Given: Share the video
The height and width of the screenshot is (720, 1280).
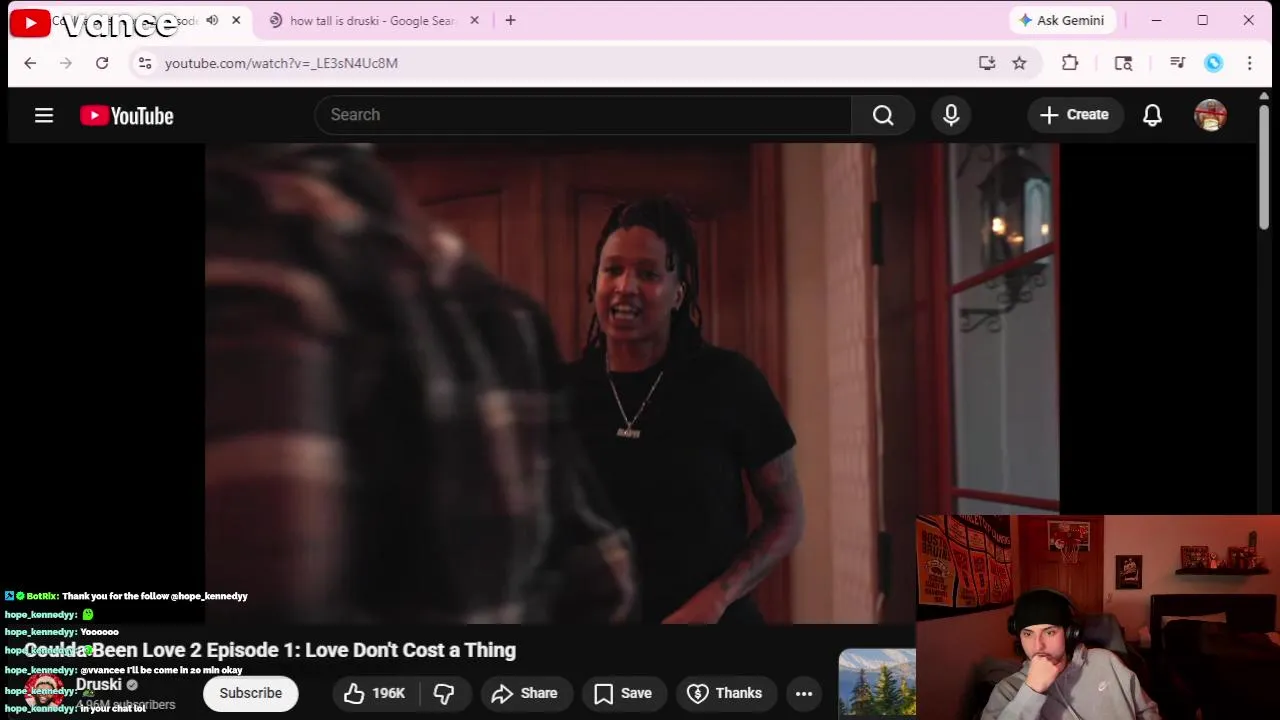Looking at the screenshot, I should pos(524,693).
